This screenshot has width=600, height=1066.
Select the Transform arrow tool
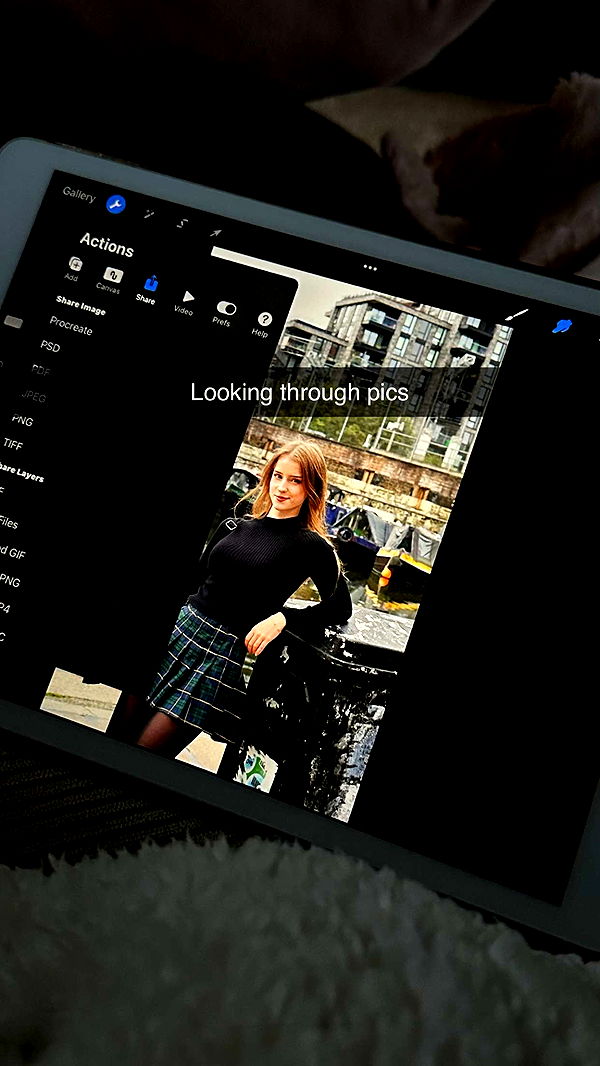tap(215, 233)
